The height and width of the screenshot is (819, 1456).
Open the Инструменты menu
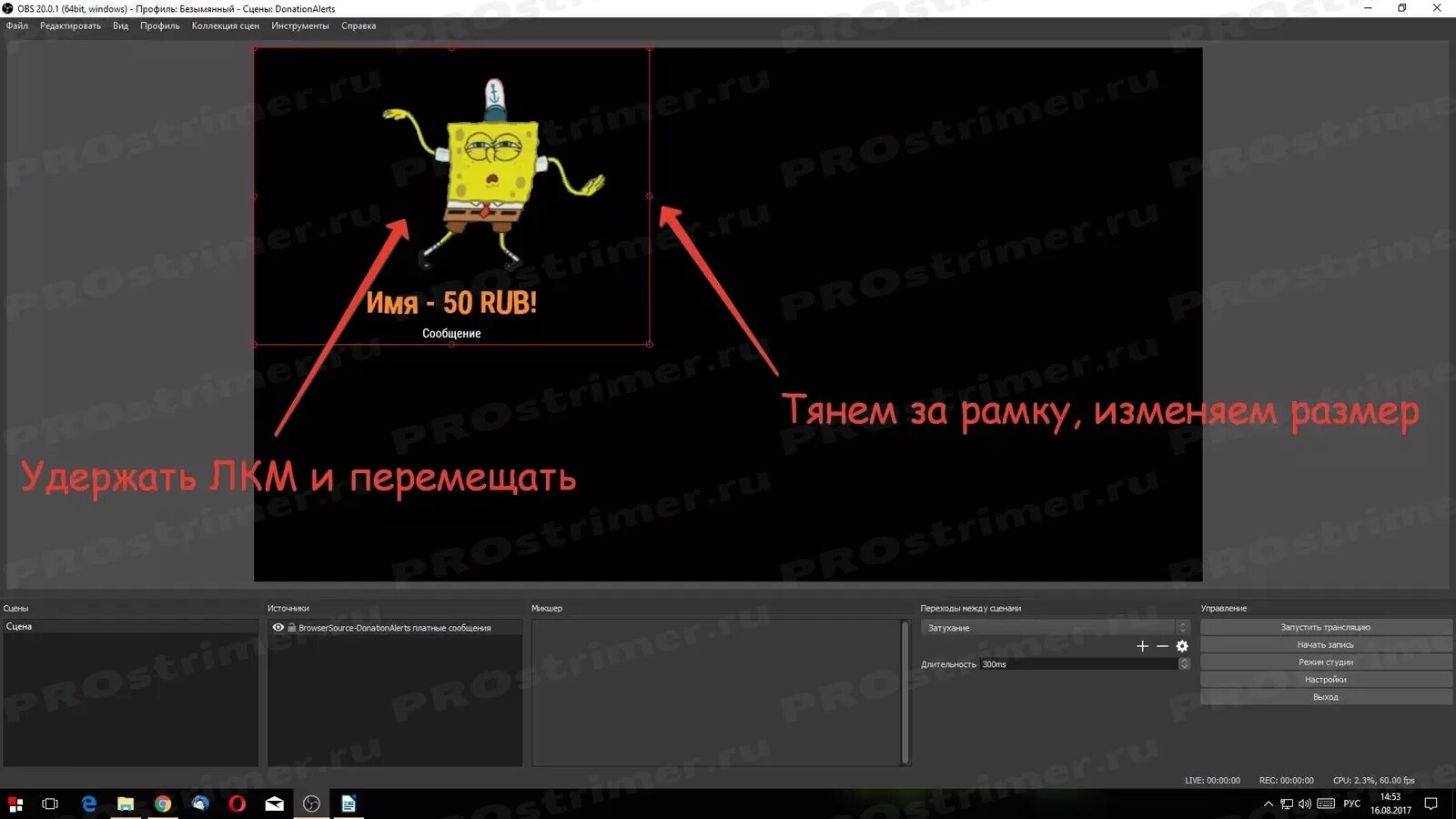tap(300, 25)
